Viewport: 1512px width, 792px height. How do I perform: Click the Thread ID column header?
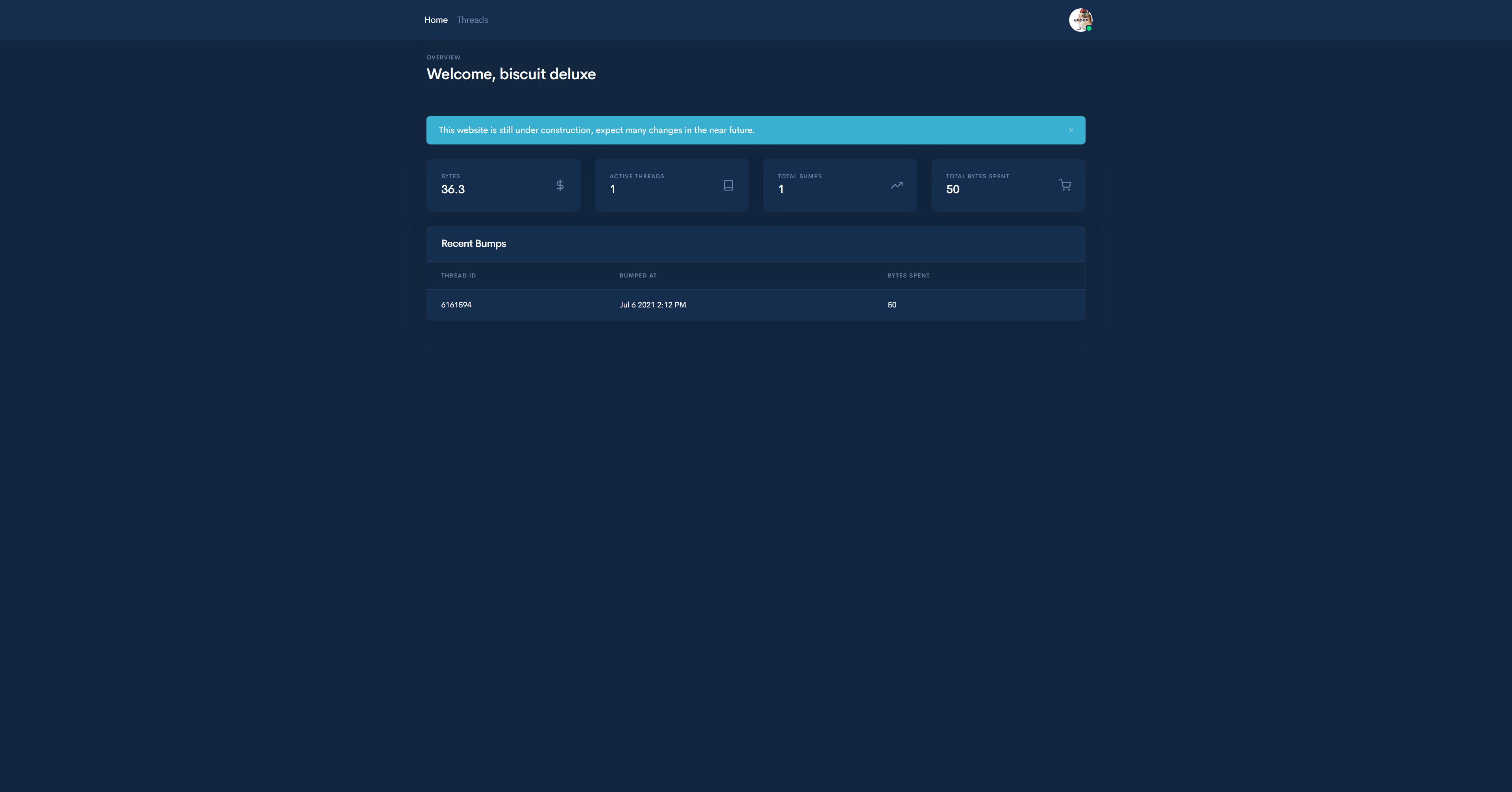point(458,276)
